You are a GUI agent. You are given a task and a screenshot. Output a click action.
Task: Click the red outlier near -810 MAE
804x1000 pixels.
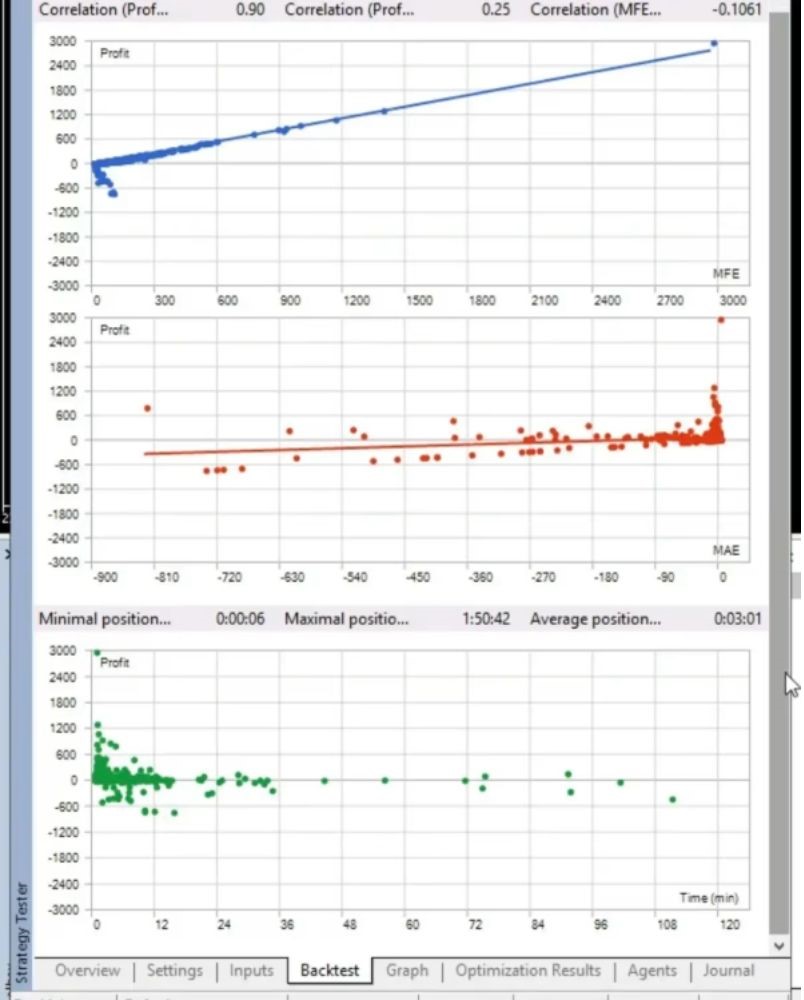(x=148, y=408)
